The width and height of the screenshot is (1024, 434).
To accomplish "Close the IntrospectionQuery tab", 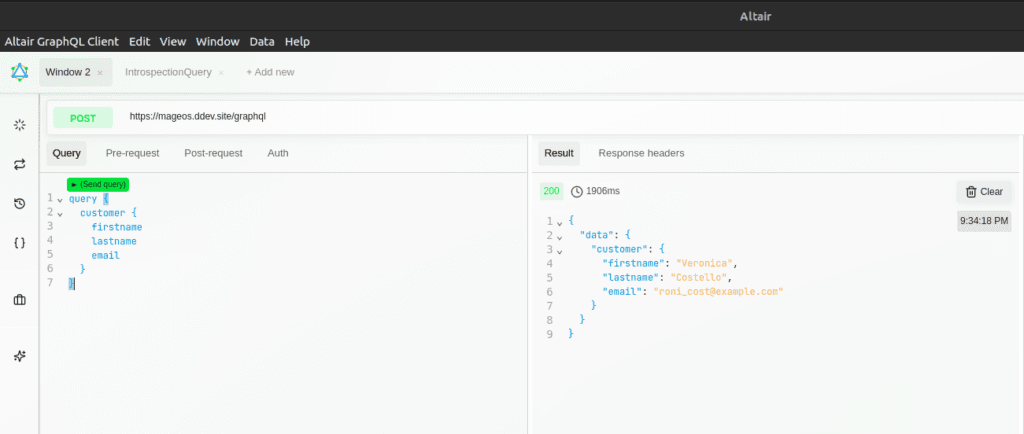I will click(221, 73).
